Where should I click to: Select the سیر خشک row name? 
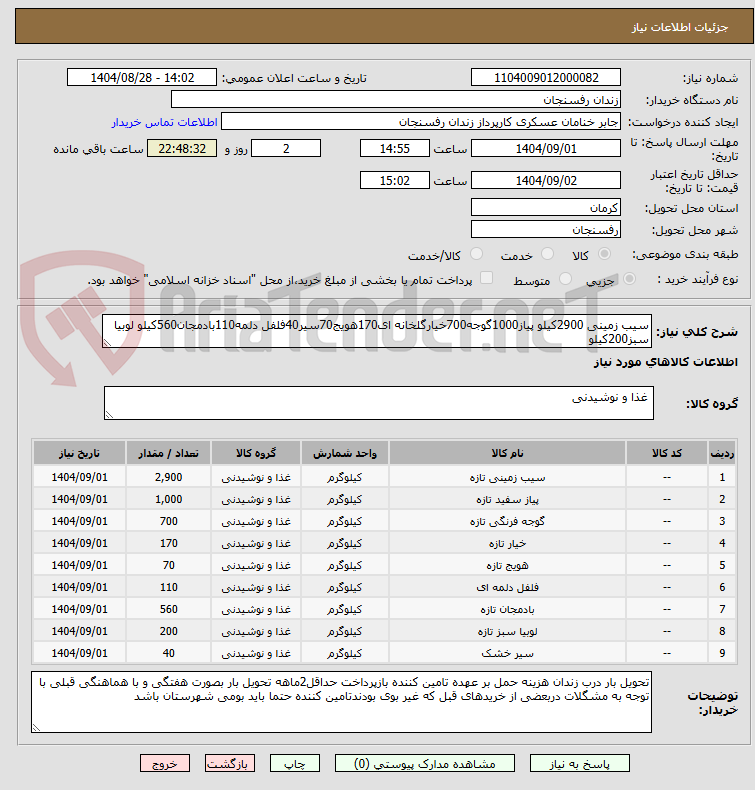click(507, 653)
